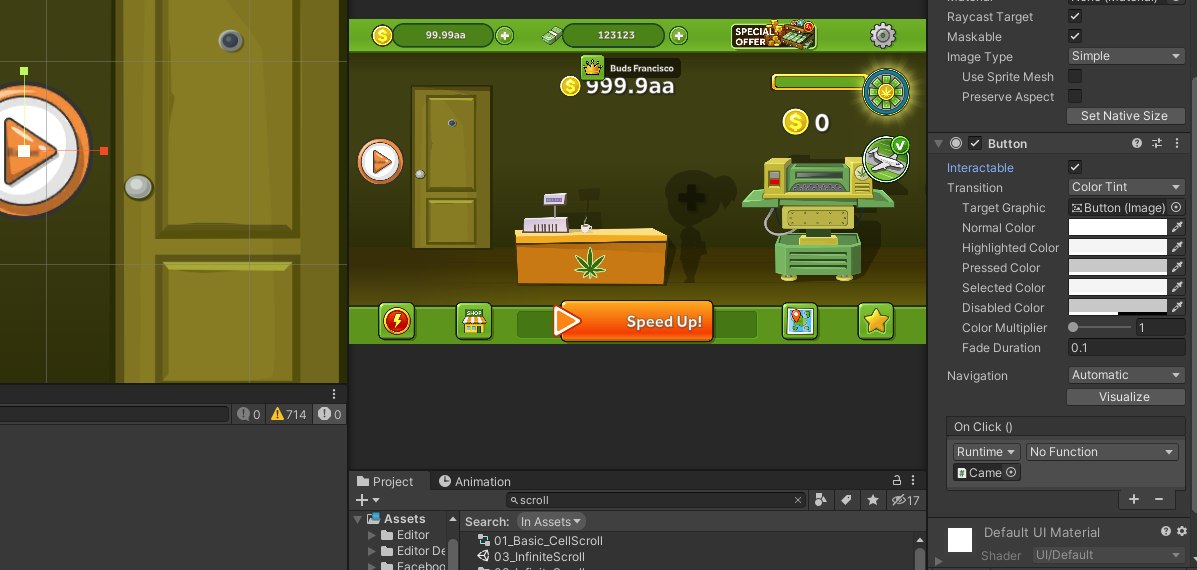Enable the Preserve Aspect checkbox
This screenshot has height=570, width=1197.
pyautogui.click(x=1075, y=96)
